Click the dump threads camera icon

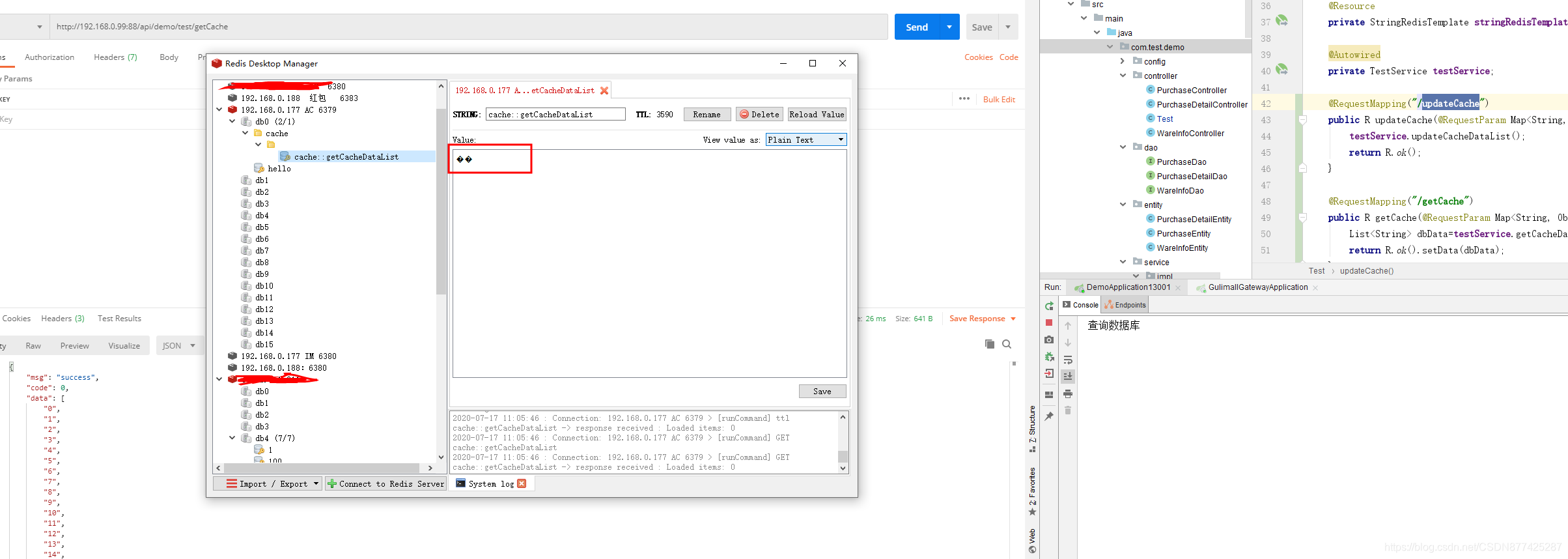(x=1049, y=339)
